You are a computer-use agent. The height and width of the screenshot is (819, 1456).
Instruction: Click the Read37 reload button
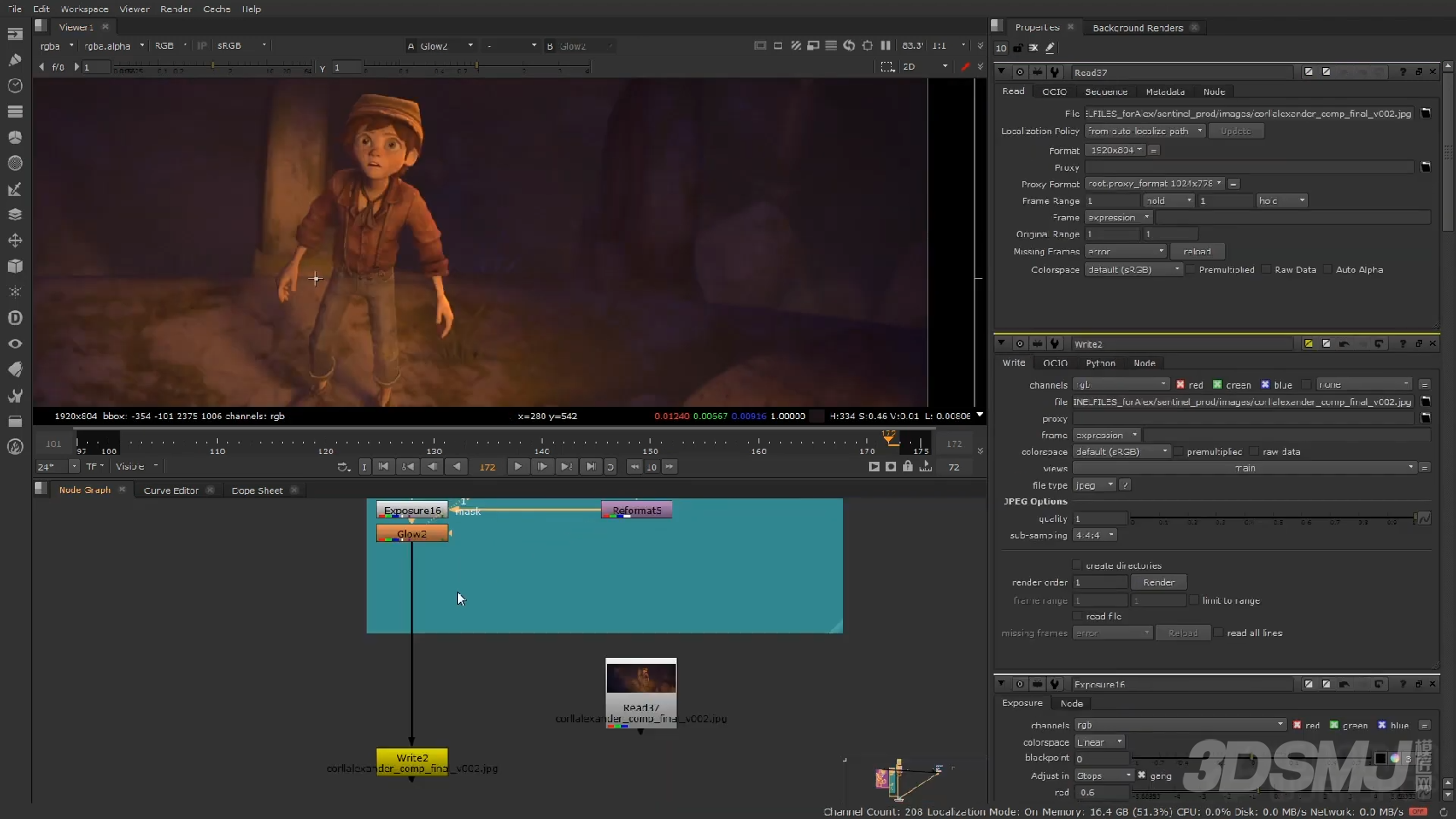coord(1197,251)
